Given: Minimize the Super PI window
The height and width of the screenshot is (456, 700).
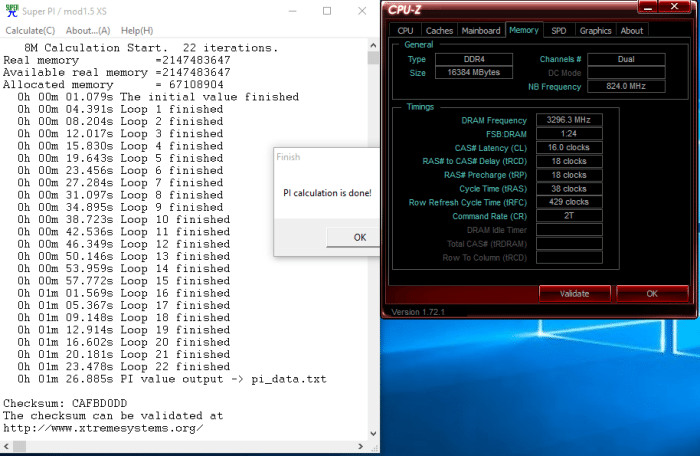Looking at the screenshot, I should click(292, 11).
